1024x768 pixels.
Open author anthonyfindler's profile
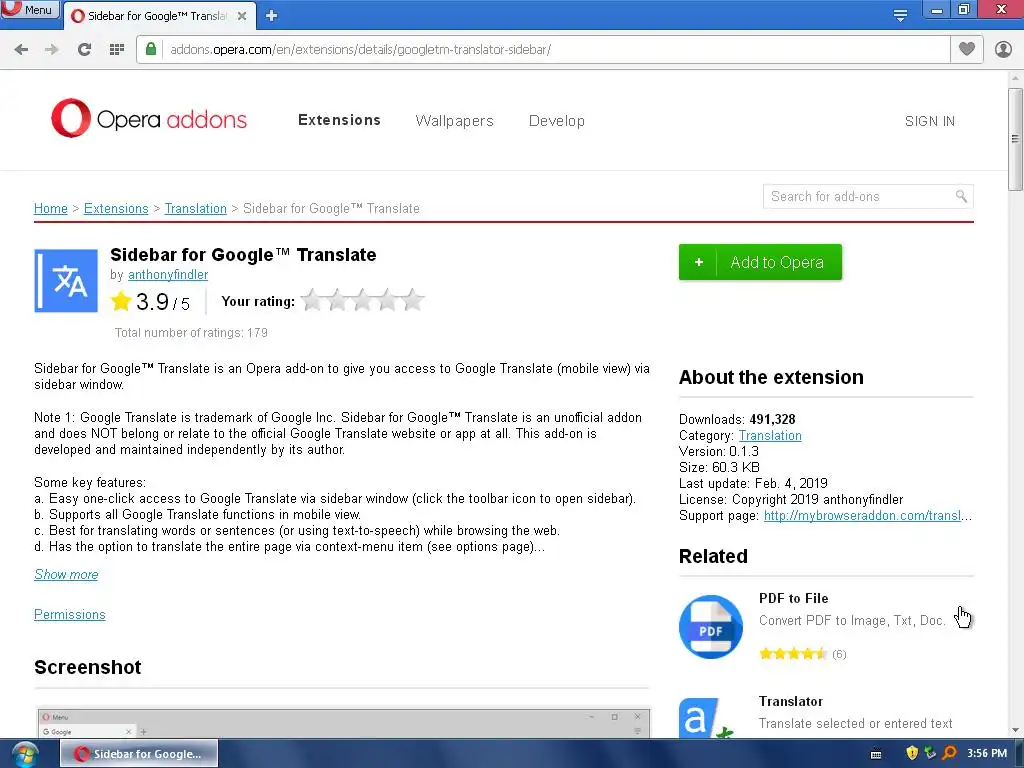click(168, 275)
